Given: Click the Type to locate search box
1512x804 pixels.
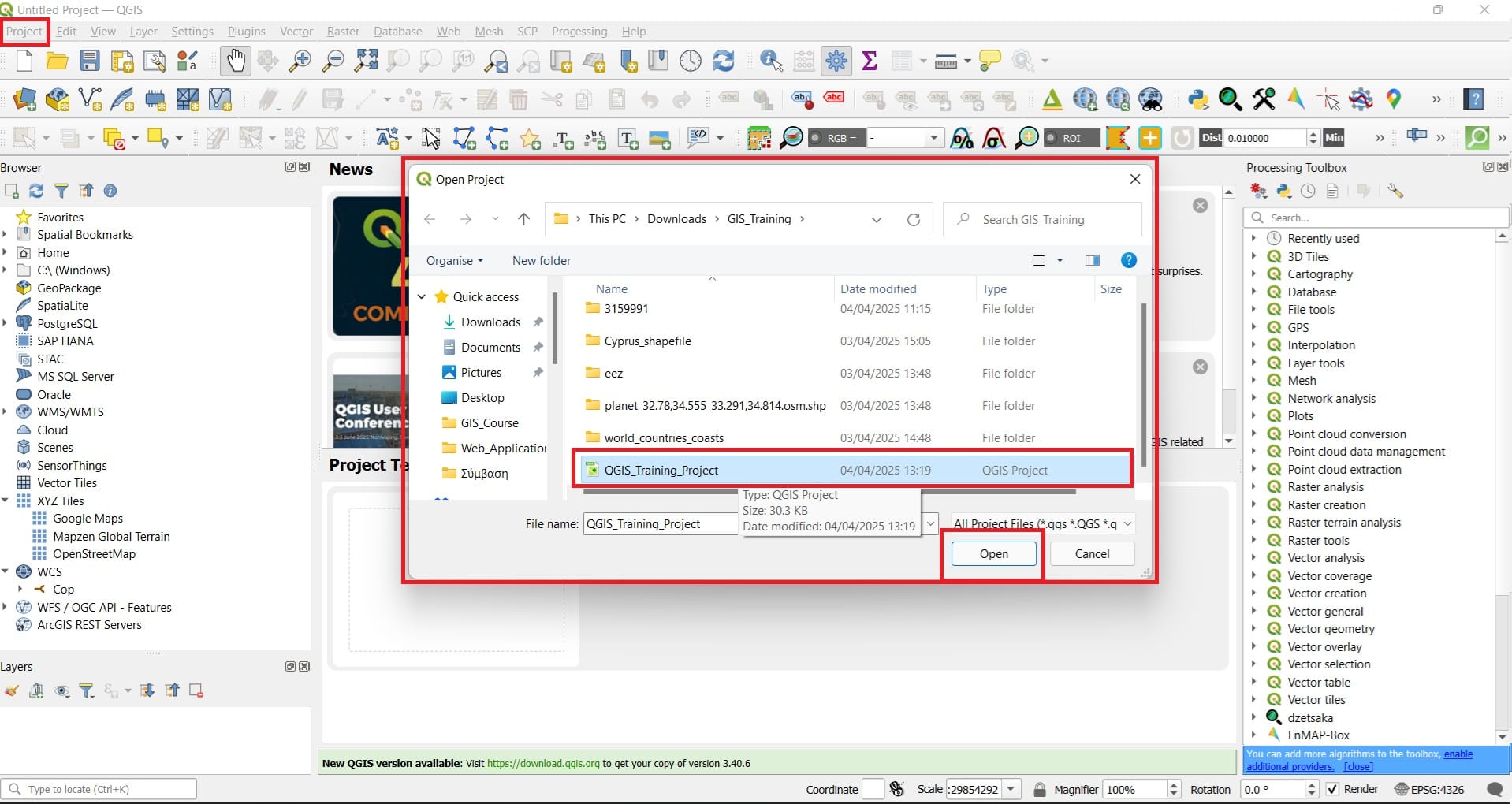Looking at the screenshot, I should click(99, 789).
